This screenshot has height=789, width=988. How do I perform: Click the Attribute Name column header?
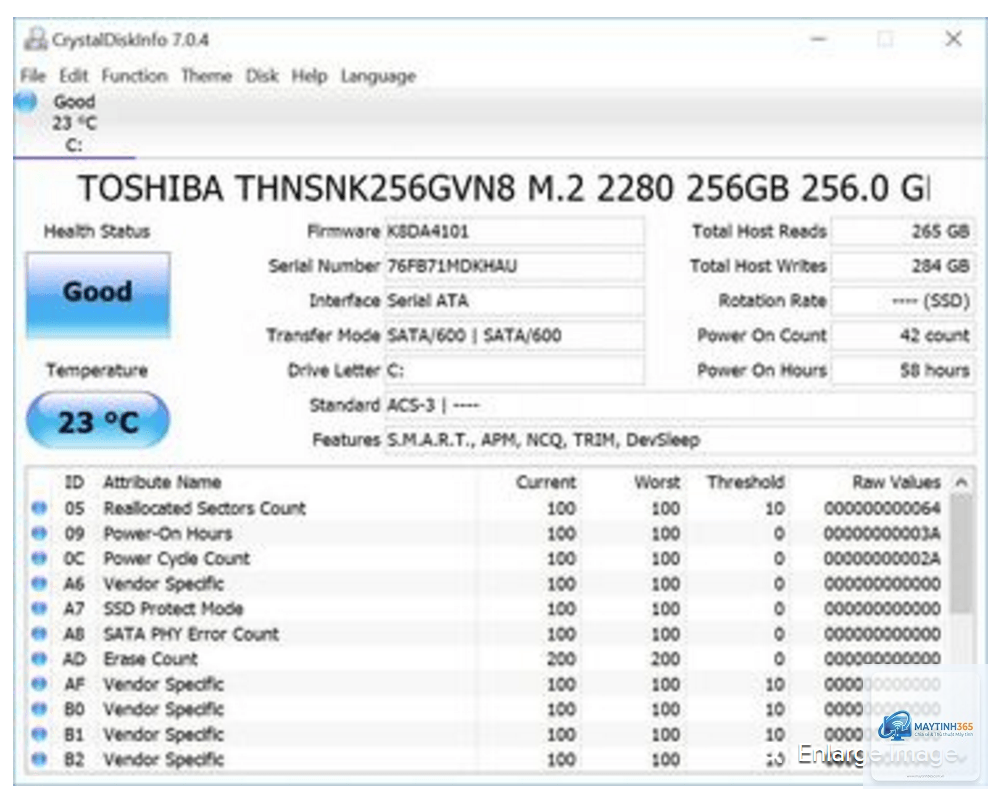pos(162,483)
